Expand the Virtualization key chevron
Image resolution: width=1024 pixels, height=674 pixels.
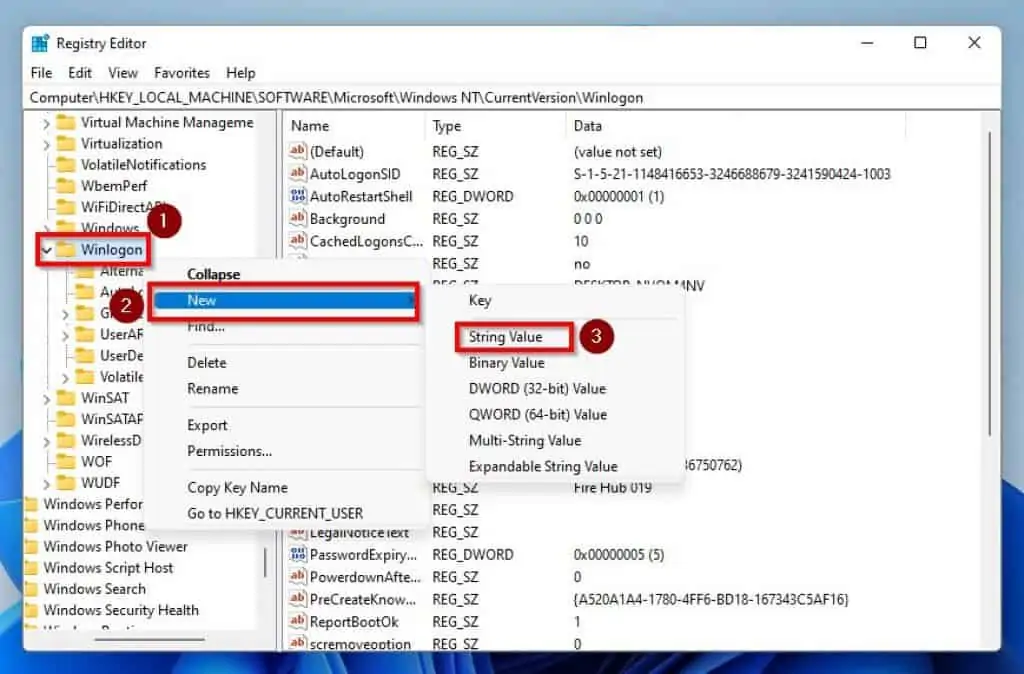tap(46, 144)
